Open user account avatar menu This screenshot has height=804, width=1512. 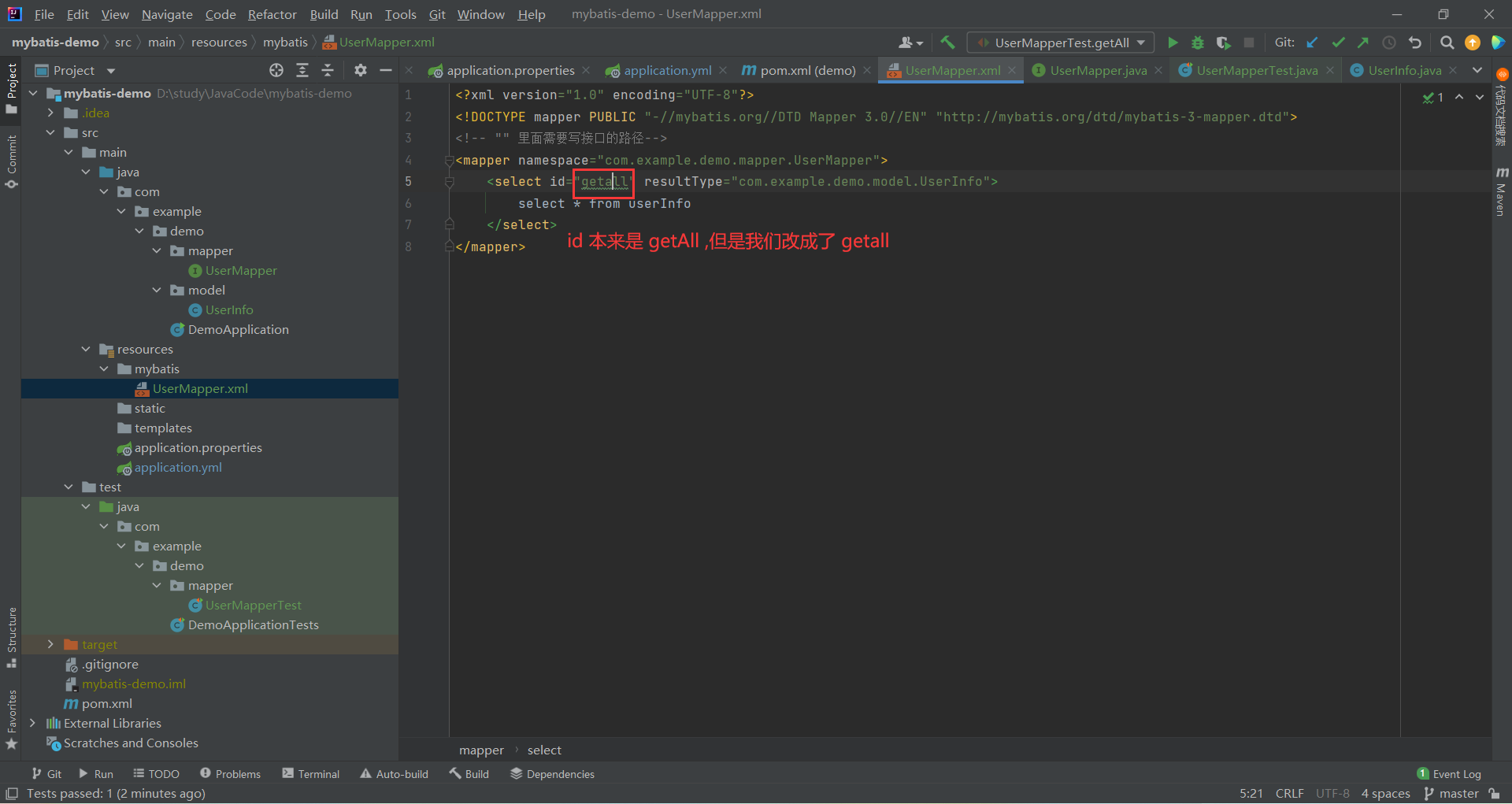click(x=910, y=43)
